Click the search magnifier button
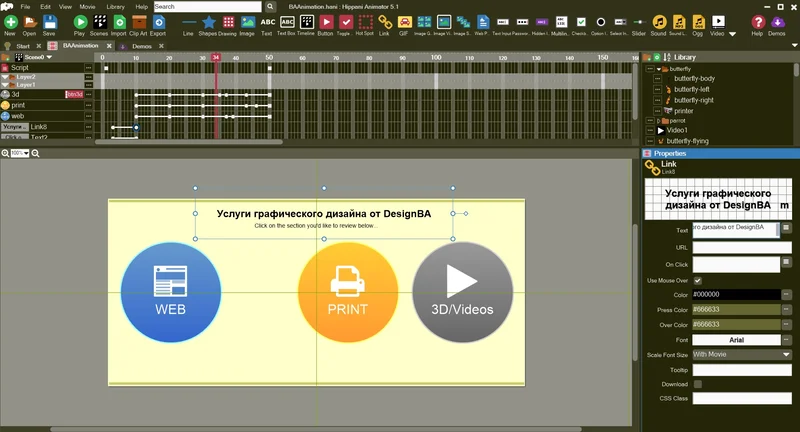 [x=270, y=7]
